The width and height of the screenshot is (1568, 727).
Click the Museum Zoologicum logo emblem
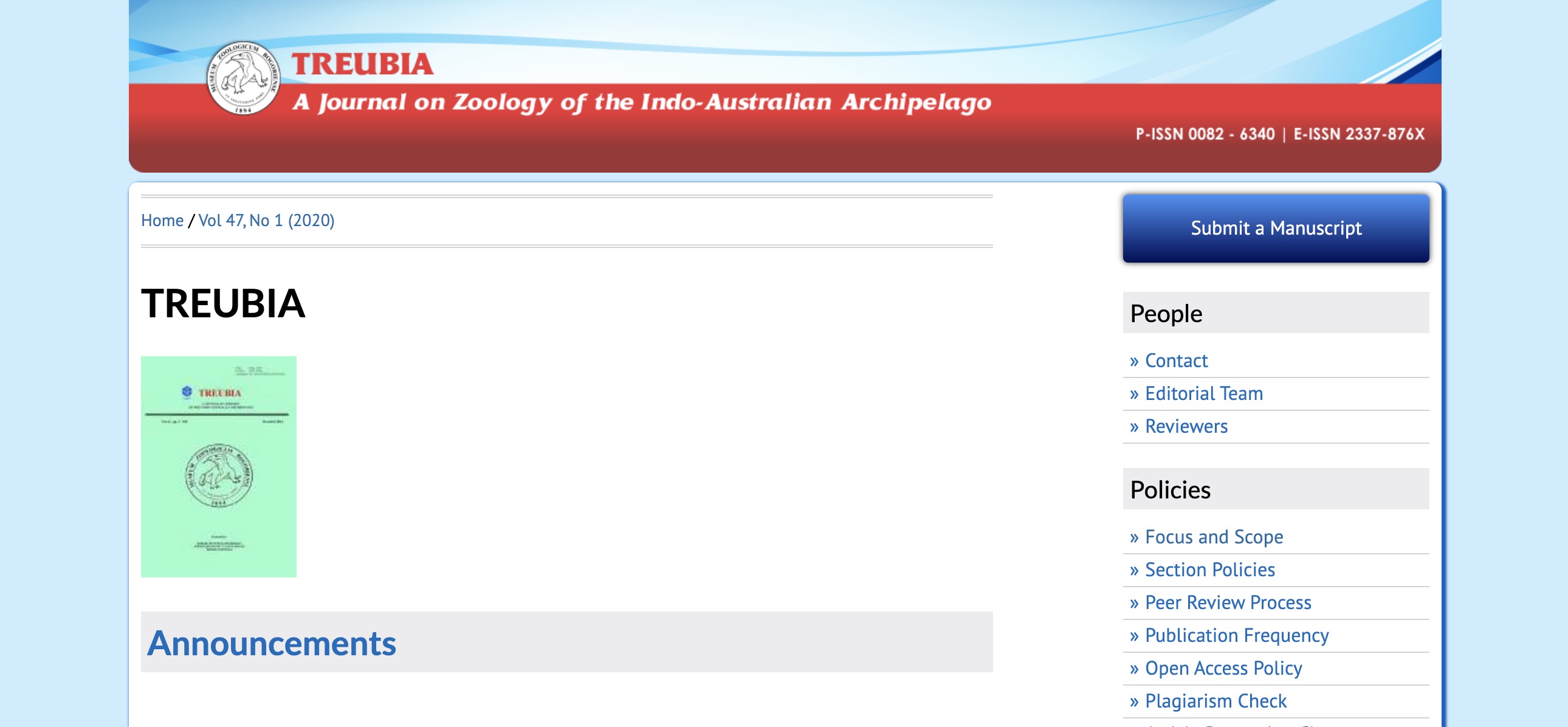pyautogui.click(x=243, y=78)
